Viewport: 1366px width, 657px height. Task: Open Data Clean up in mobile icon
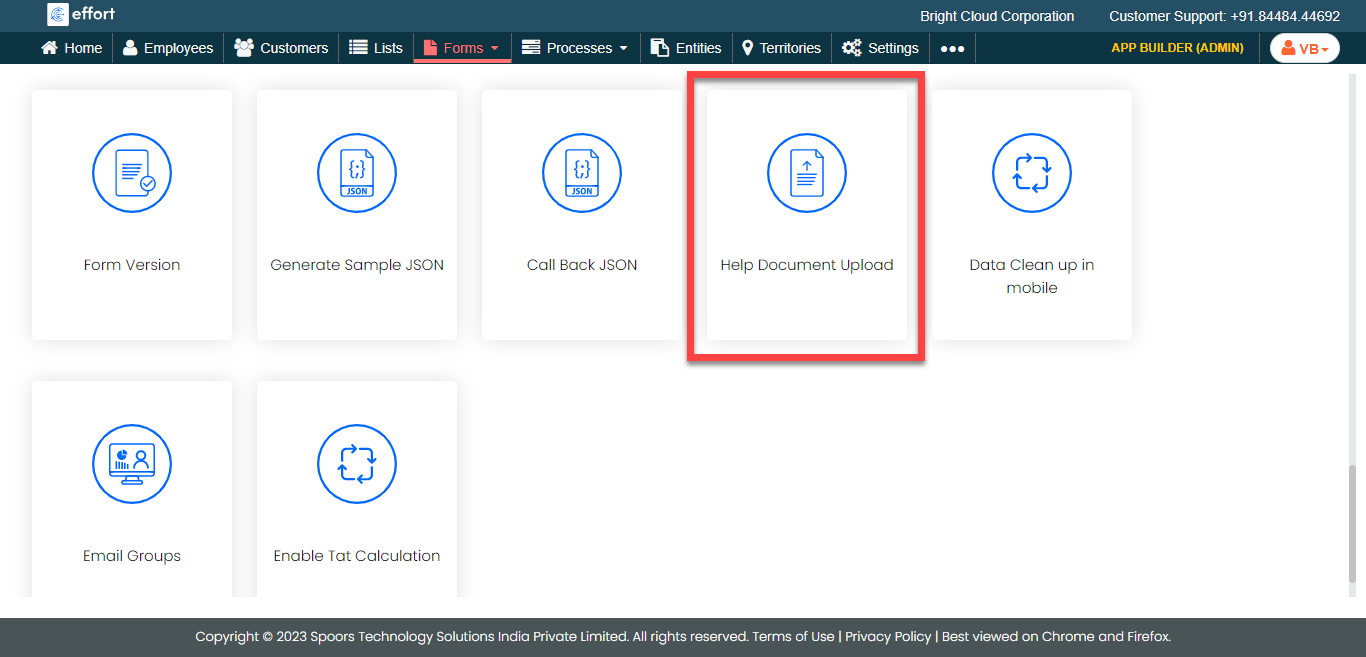click(x=1032, y=174)
